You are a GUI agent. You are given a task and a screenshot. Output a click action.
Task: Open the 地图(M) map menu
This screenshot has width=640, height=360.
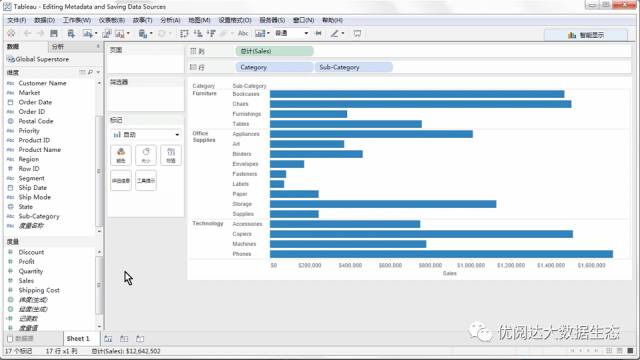[199, 20]
